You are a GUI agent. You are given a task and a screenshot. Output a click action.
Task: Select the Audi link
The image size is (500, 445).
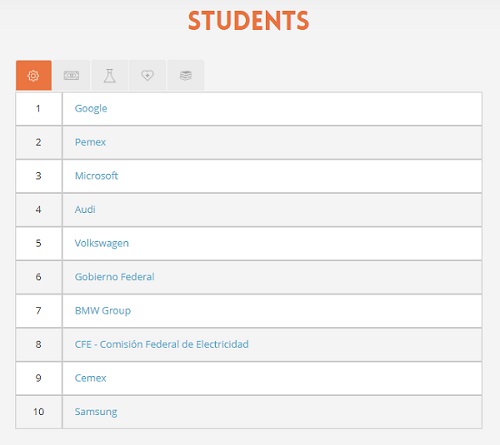pyautogui.click(x=85, y=209)
